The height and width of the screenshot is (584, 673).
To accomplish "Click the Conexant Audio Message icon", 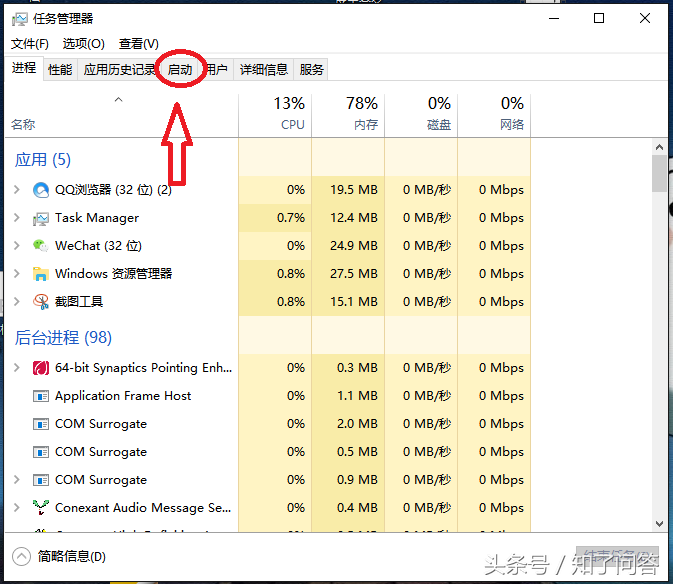I will click(41, 508).
